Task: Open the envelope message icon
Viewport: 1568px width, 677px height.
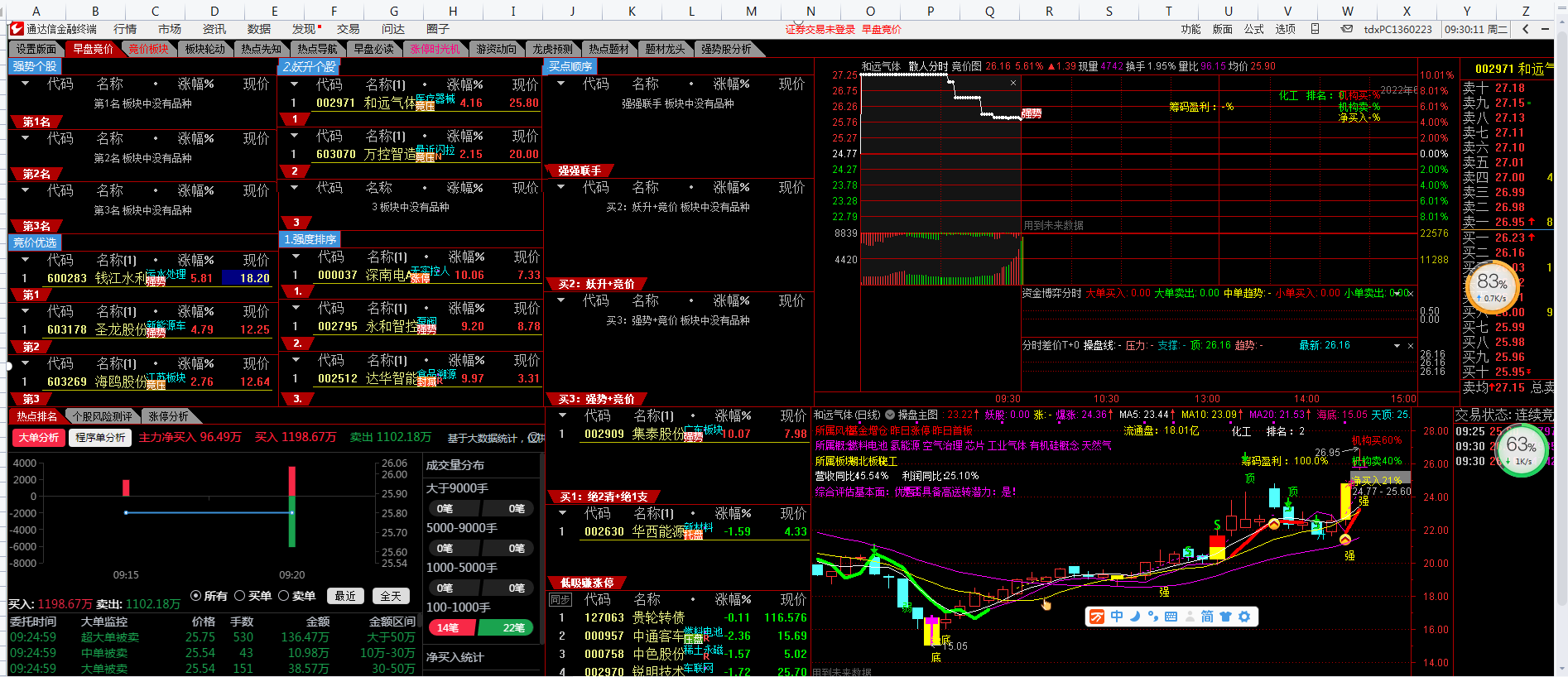Action: [x=1347, y=29]
